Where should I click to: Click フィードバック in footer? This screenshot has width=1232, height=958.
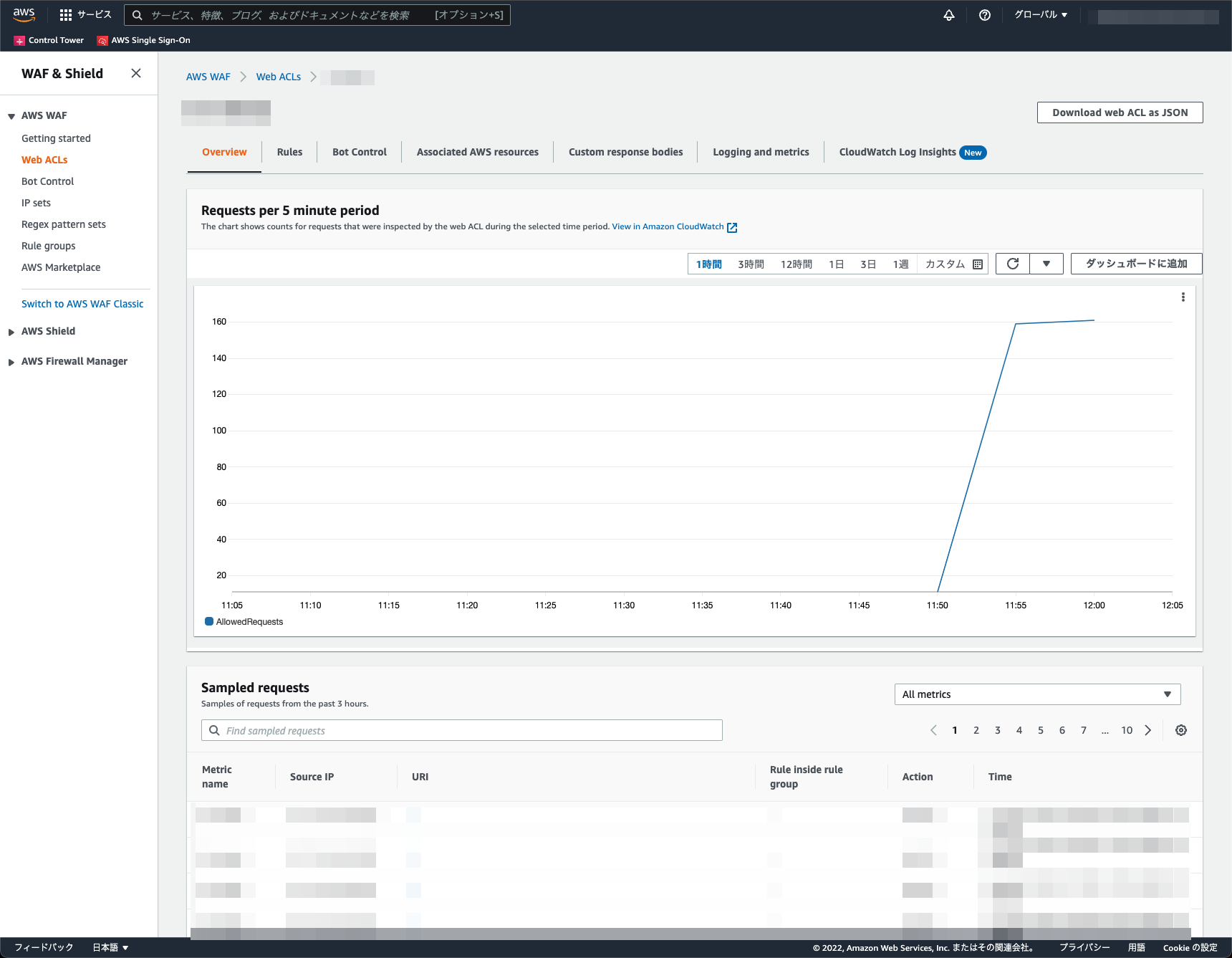[x=44, y=947]
